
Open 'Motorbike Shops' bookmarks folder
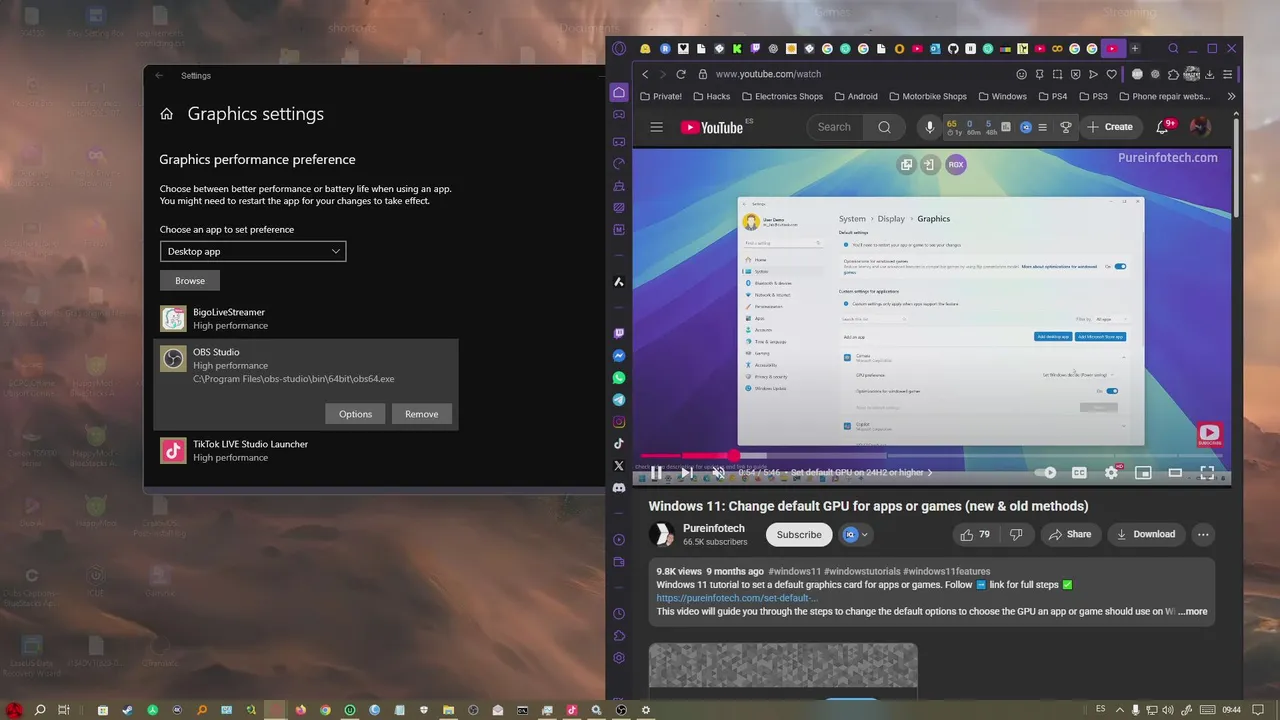tap(927, 97)
